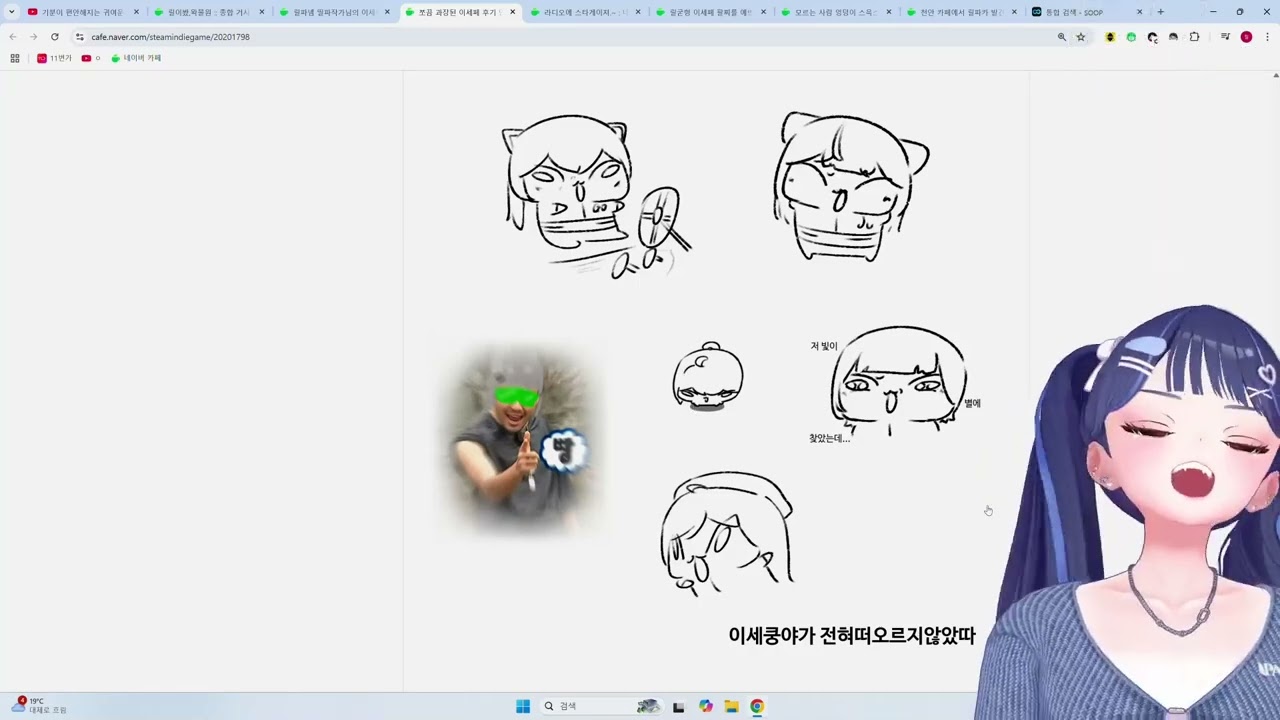1280x720 pixels.
Task: Open Chrome from the taskbar
Action: click(757, 706)
